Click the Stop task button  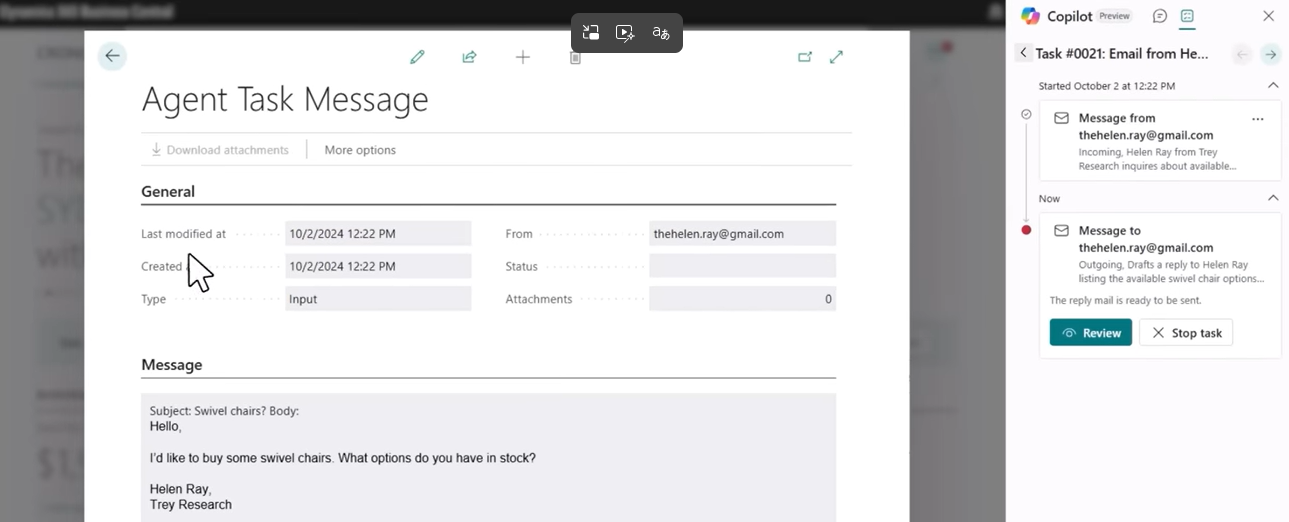pos(1186,333)
